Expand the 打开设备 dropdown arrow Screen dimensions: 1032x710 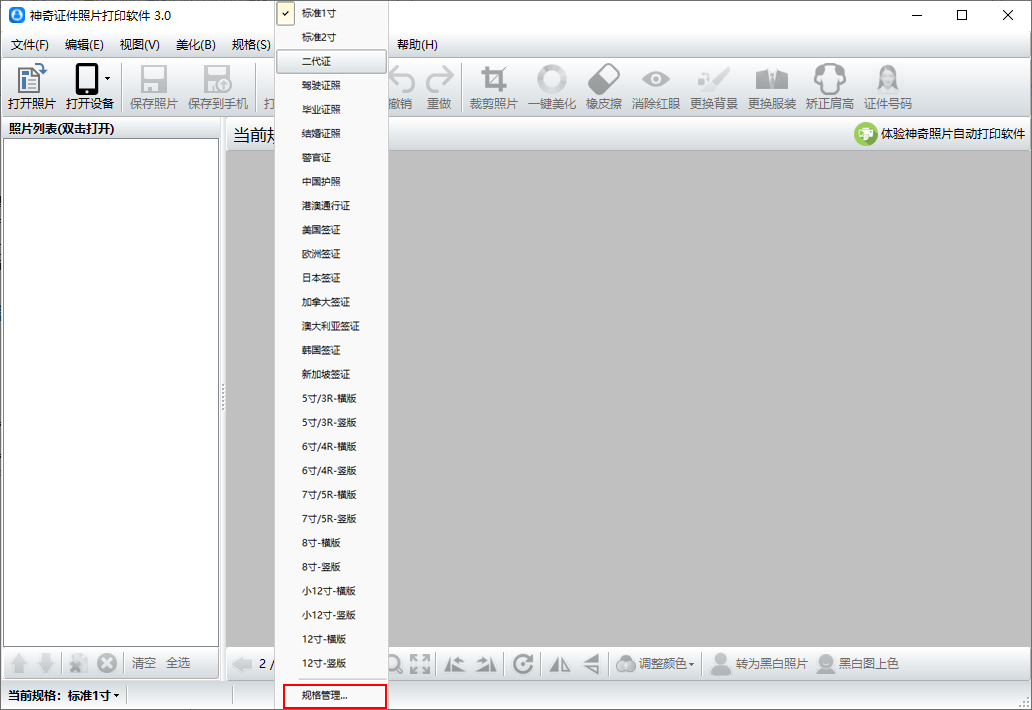(108, 77)
